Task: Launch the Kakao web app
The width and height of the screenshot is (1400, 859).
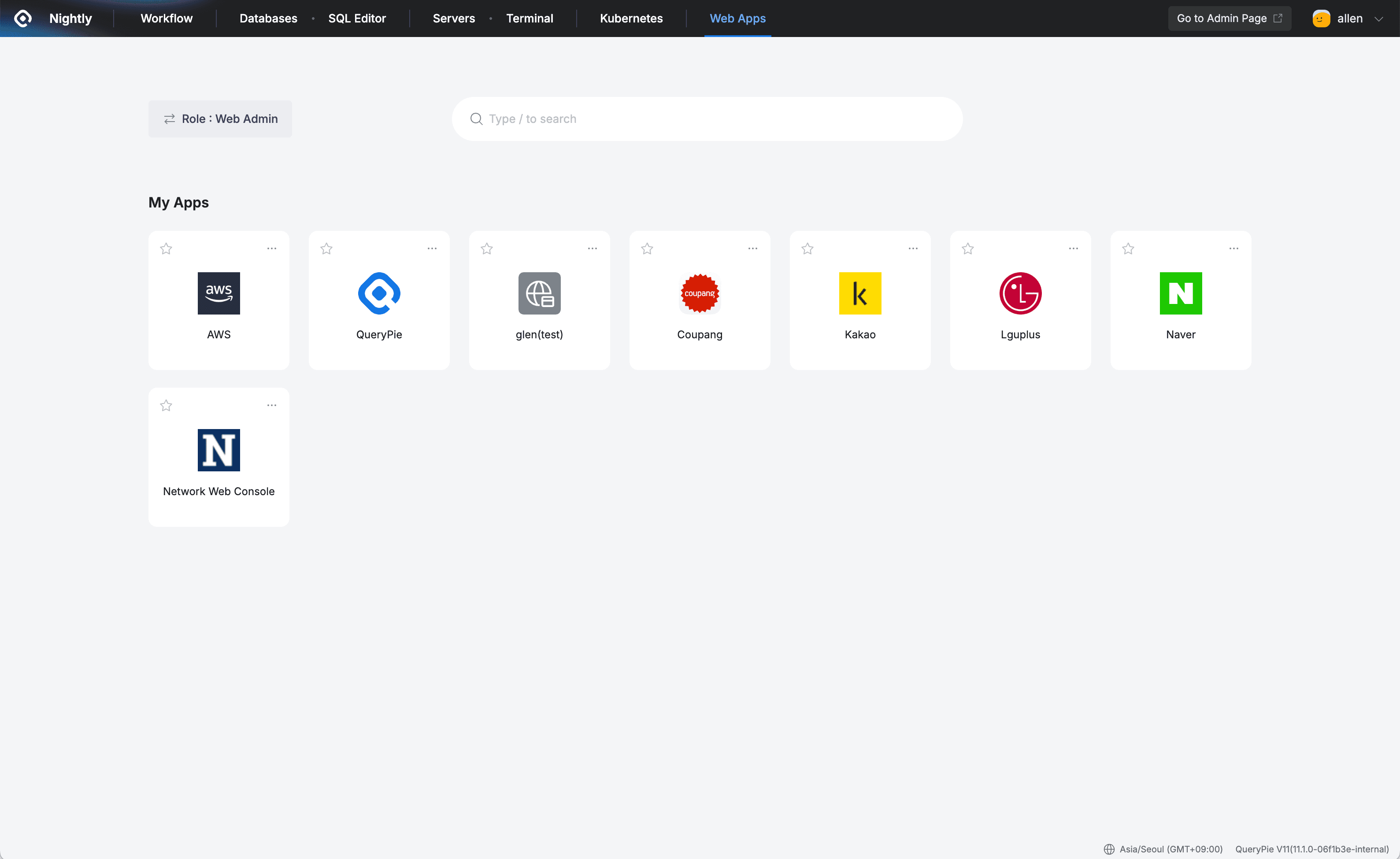Action: 859,294
